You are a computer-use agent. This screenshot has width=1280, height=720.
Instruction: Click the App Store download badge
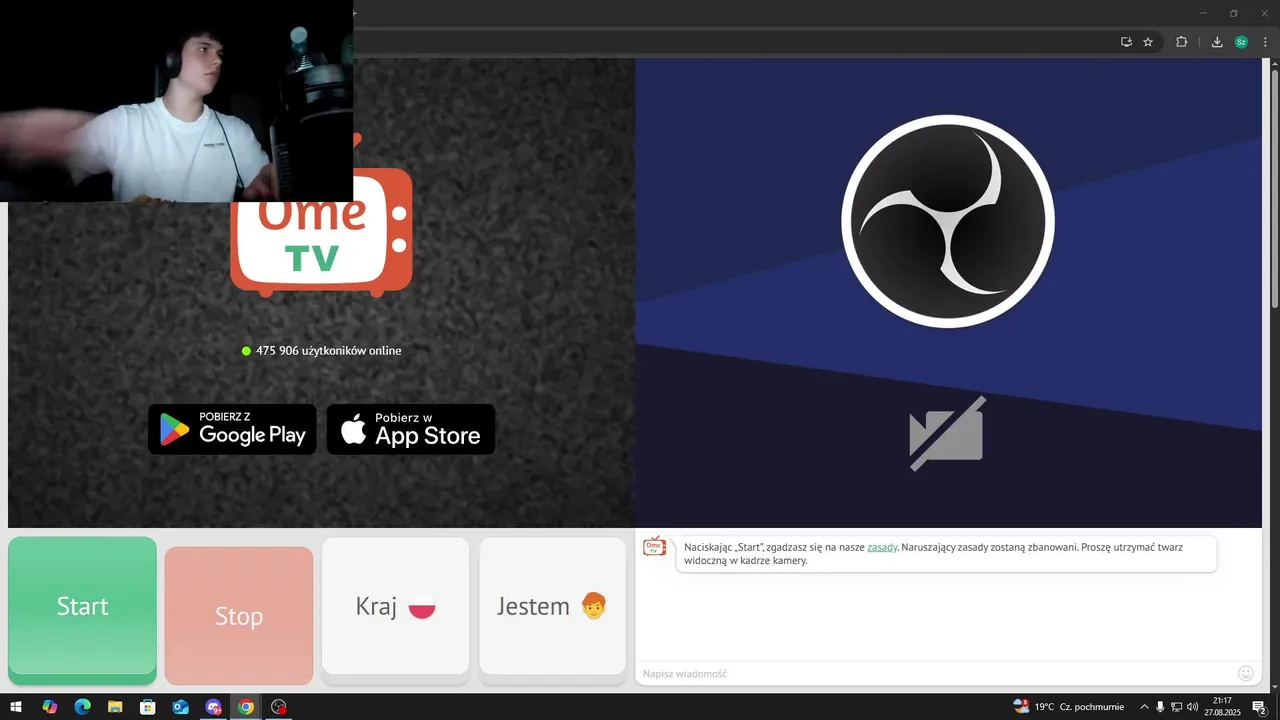(411, 429)
